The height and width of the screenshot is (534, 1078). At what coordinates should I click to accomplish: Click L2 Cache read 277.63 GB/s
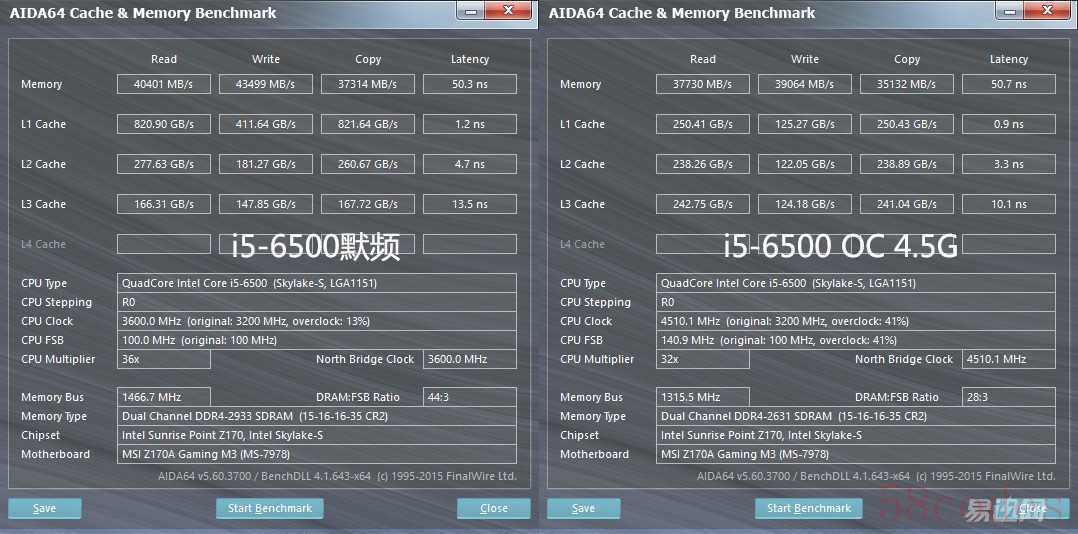coord(164,164)
